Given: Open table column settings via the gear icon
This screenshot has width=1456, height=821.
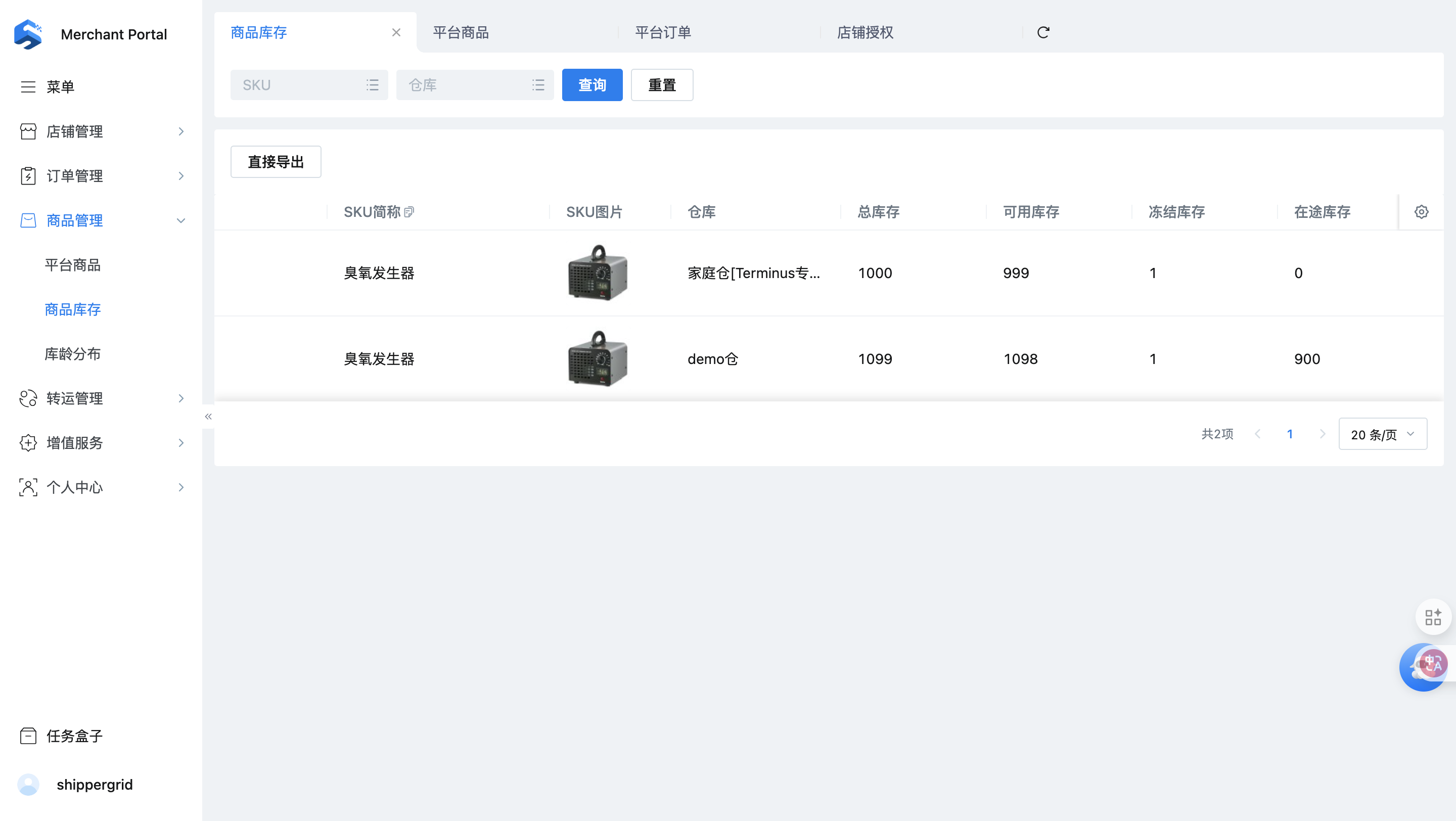Looking at the screenshot, I should (1421, 212).
